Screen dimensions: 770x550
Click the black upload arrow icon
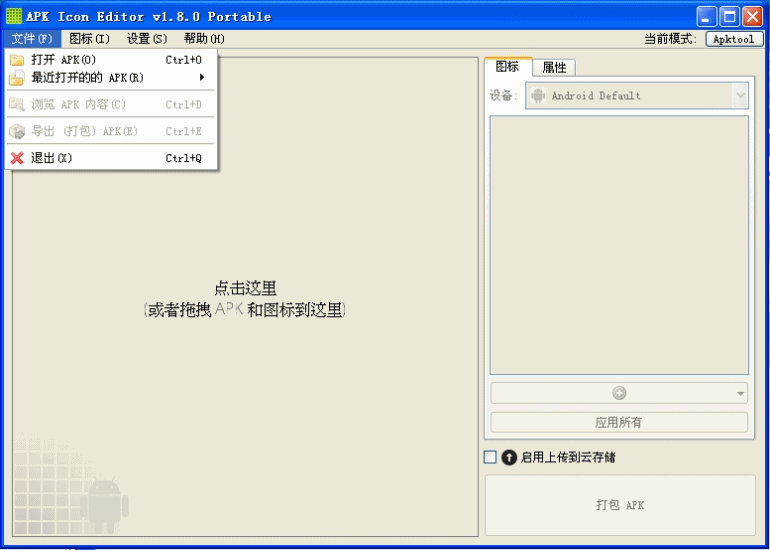coord(509,457)
